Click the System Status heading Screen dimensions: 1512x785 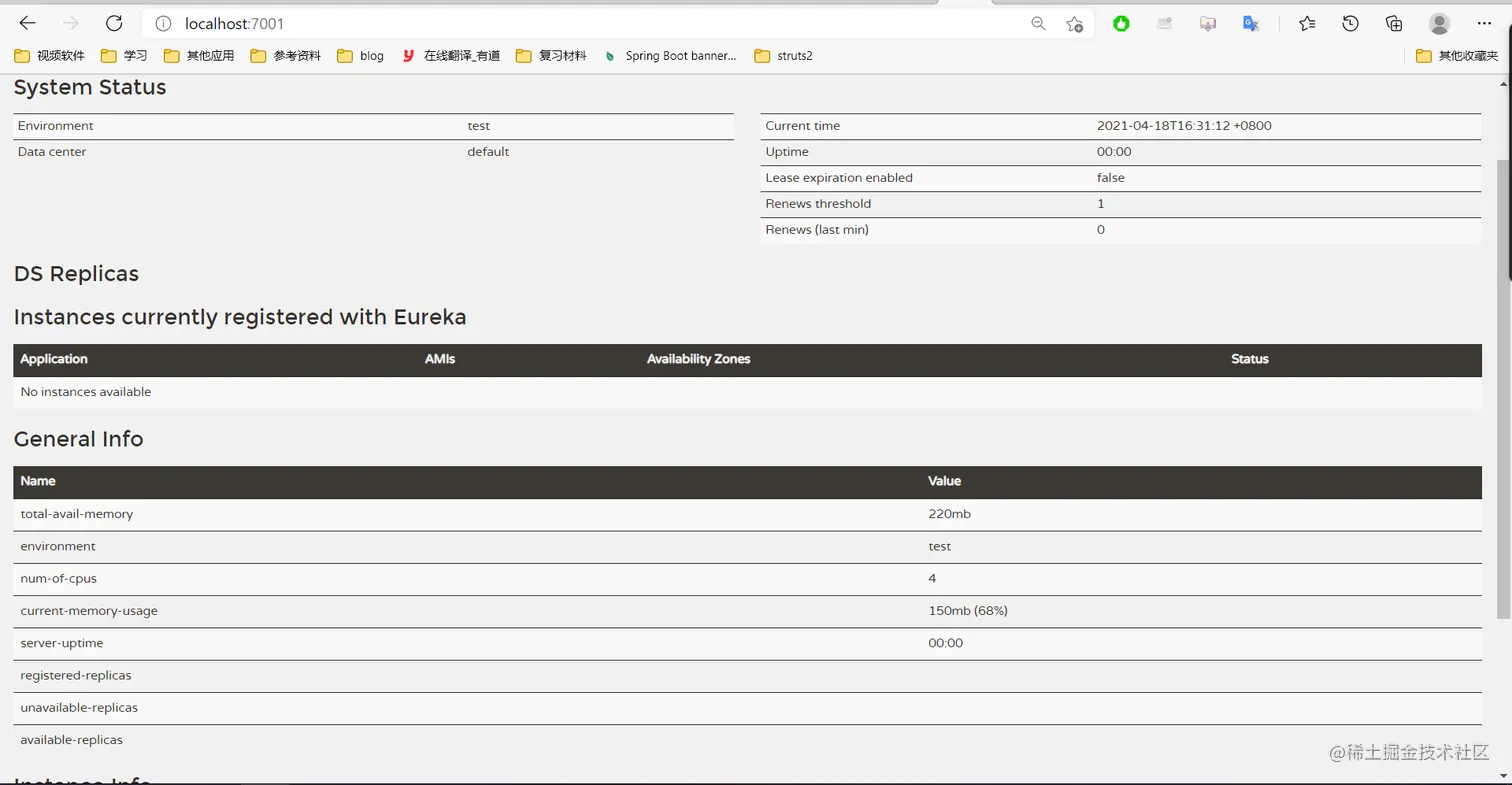(90, 87)
